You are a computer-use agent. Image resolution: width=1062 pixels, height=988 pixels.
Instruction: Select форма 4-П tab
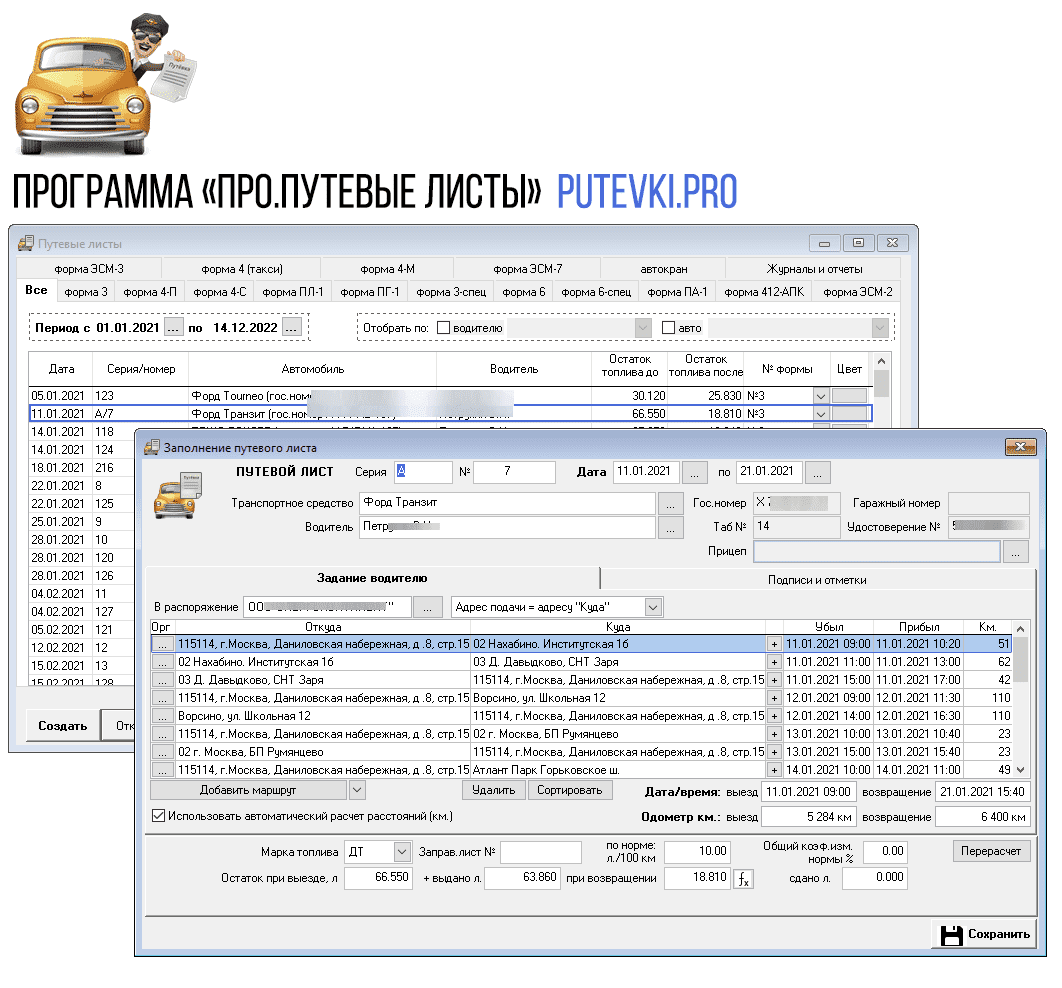(x=150, y=292)
